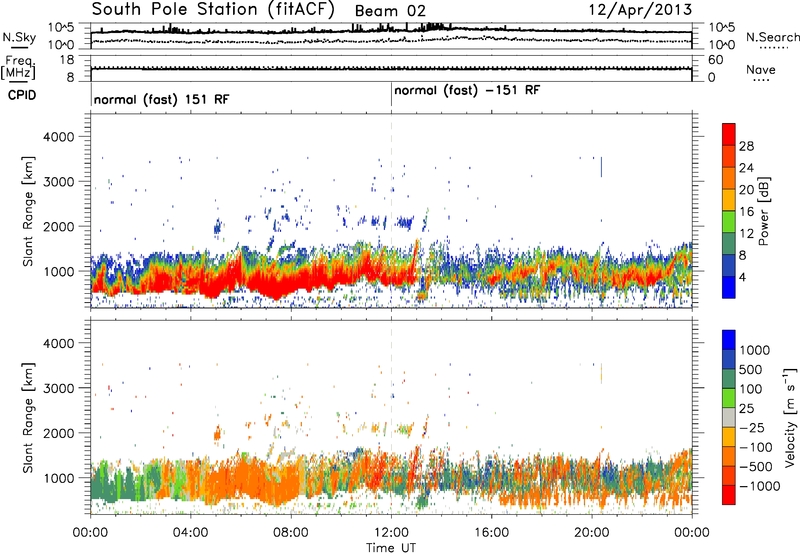Click the 16:00 time axis tick label
800x554 pixels.
click(x=492, y=533)
